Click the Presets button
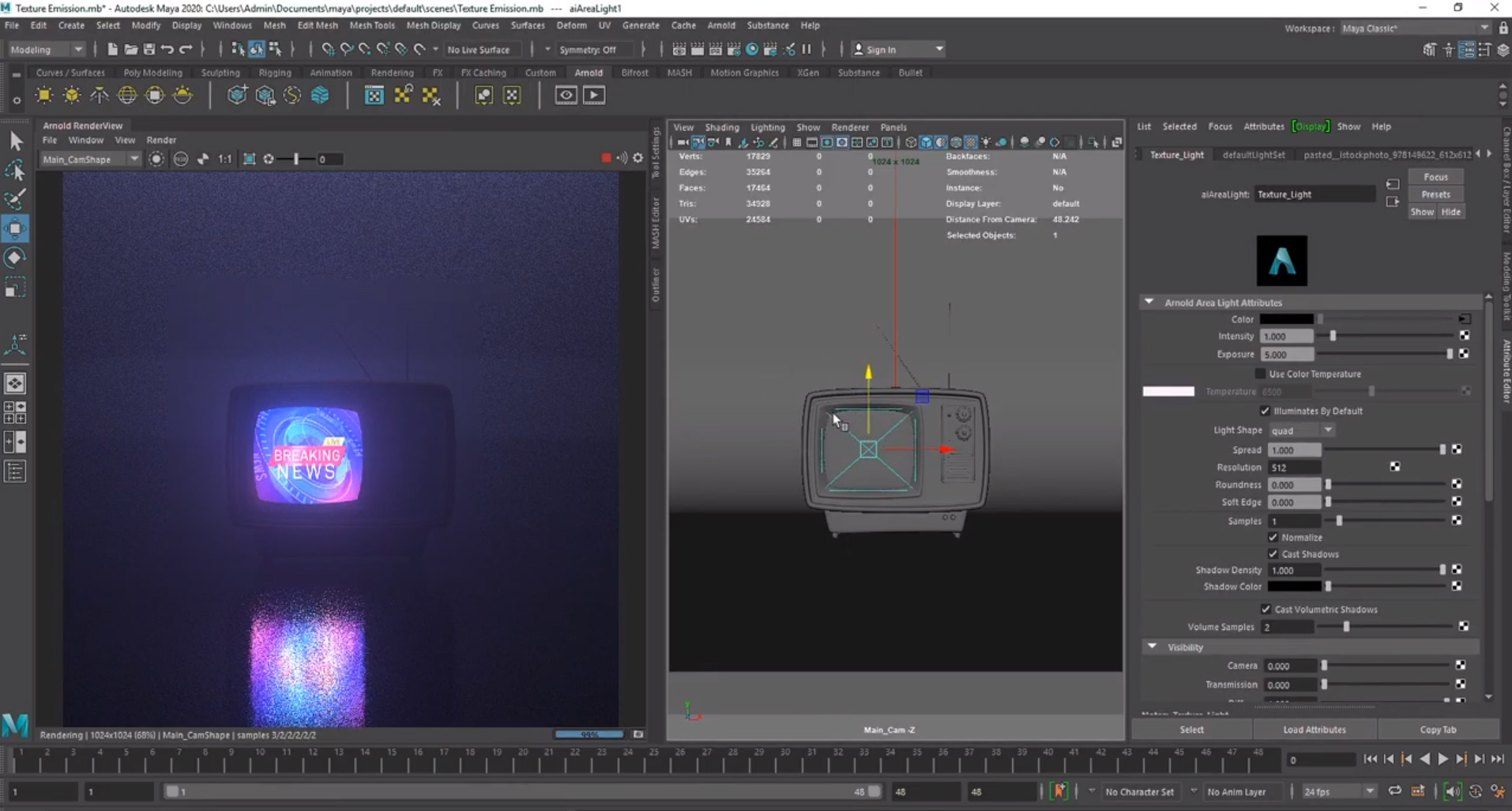The height and width of the screenshot is (811, 1512). pos(1435,194)
